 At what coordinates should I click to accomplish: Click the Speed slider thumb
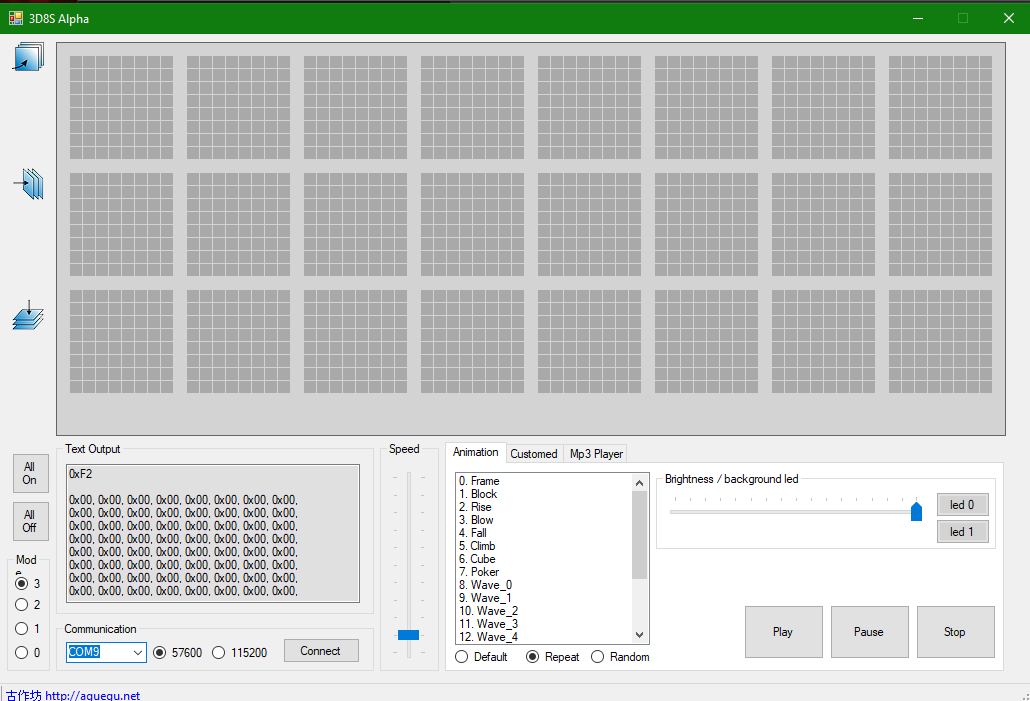408,635
